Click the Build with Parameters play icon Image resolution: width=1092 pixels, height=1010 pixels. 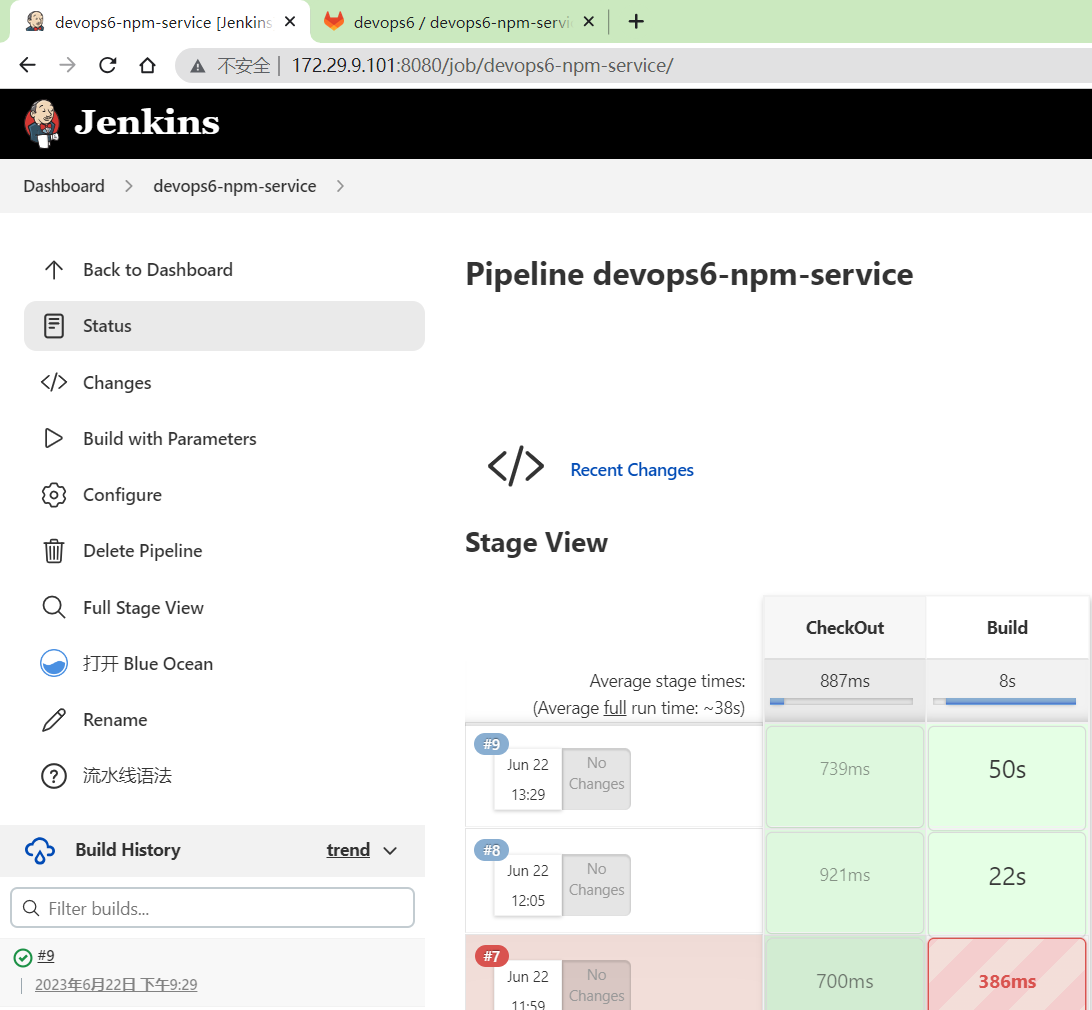(x=54, y=438)
